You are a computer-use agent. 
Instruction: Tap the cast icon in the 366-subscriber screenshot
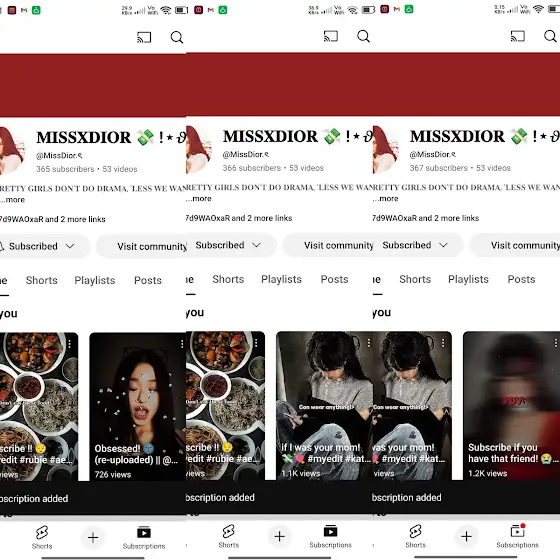[331, 36]
